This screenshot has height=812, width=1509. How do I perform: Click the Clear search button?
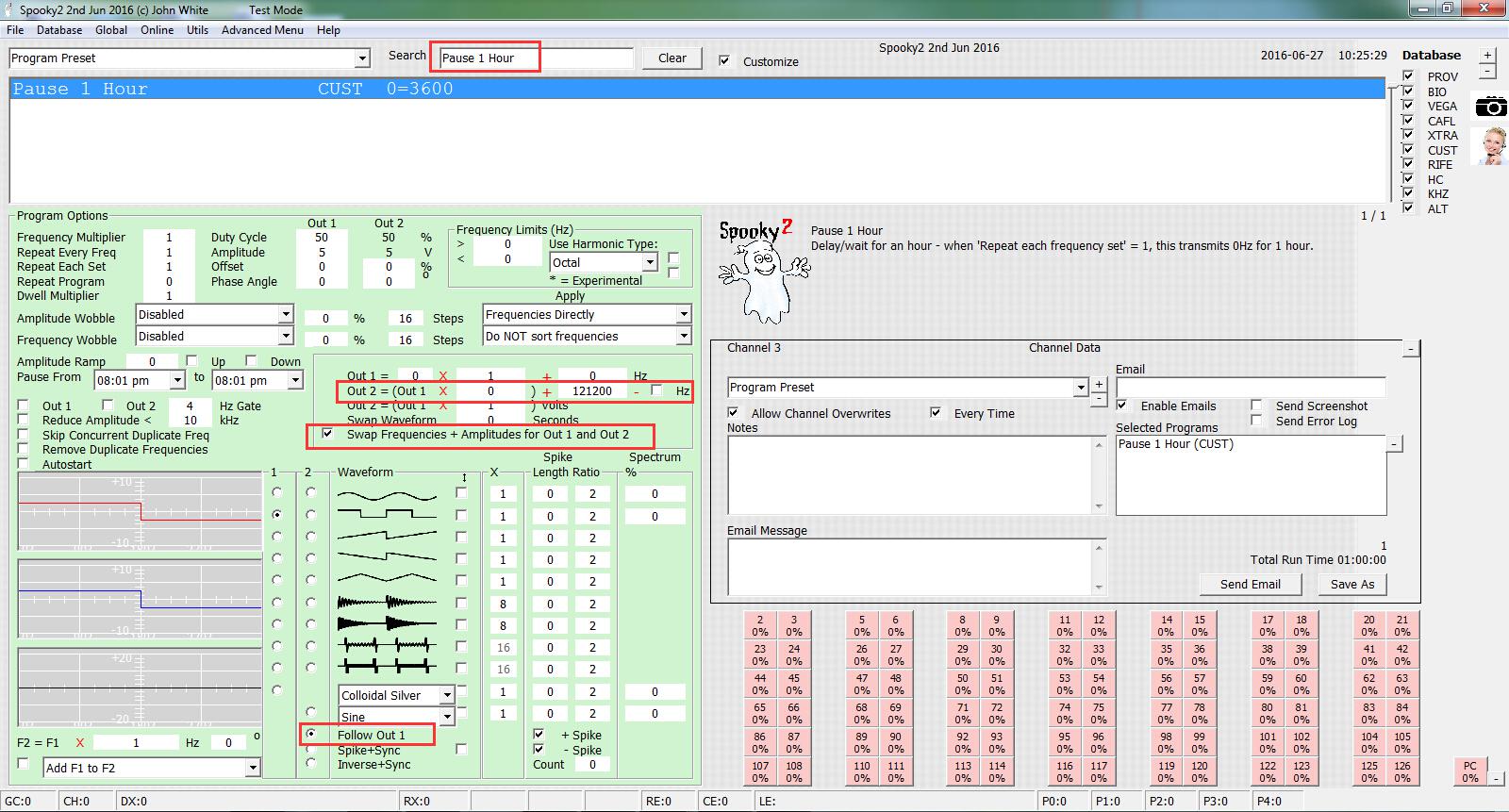(x=672, y=58)
